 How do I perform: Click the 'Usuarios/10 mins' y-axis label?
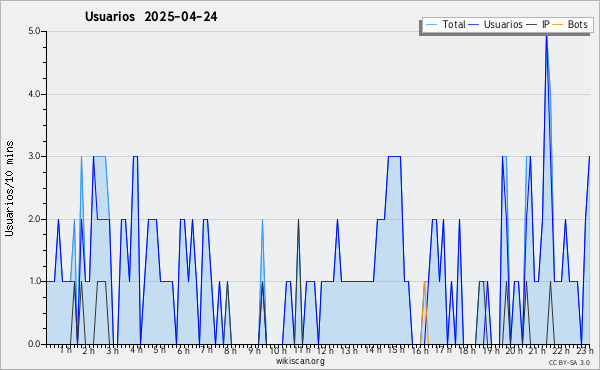point(9,189)
